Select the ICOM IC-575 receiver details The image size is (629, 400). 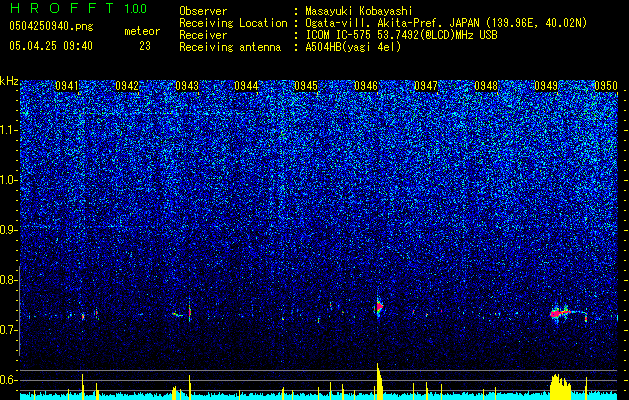(401, 35)
